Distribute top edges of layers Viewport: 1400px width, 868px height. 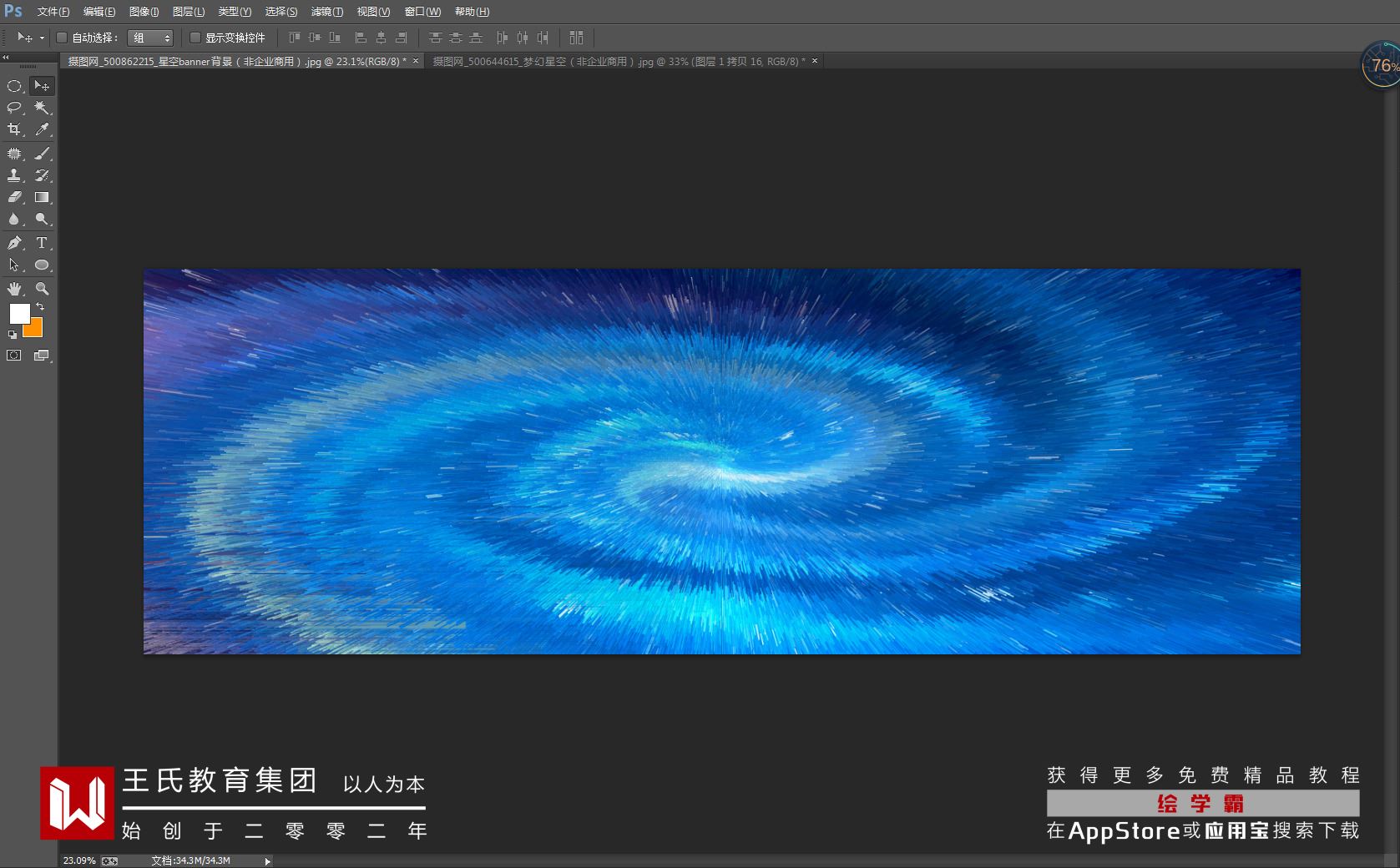(x=435, y=38)
